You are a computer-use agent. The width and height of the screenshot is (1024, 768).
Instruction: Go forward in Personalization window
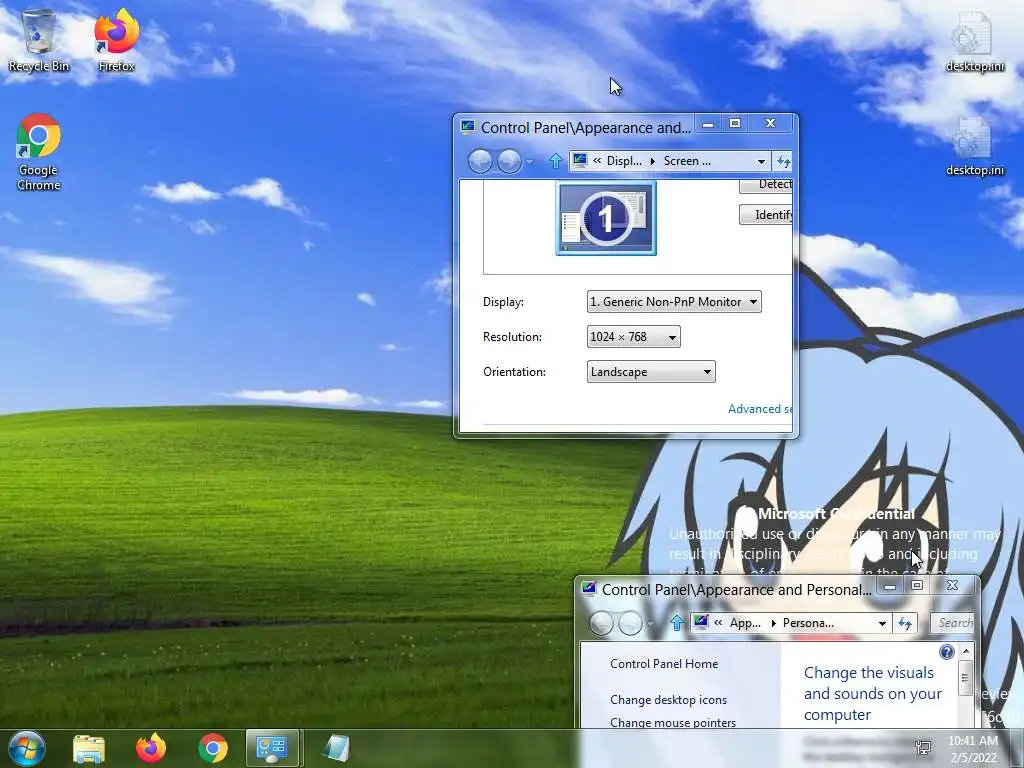630,623
